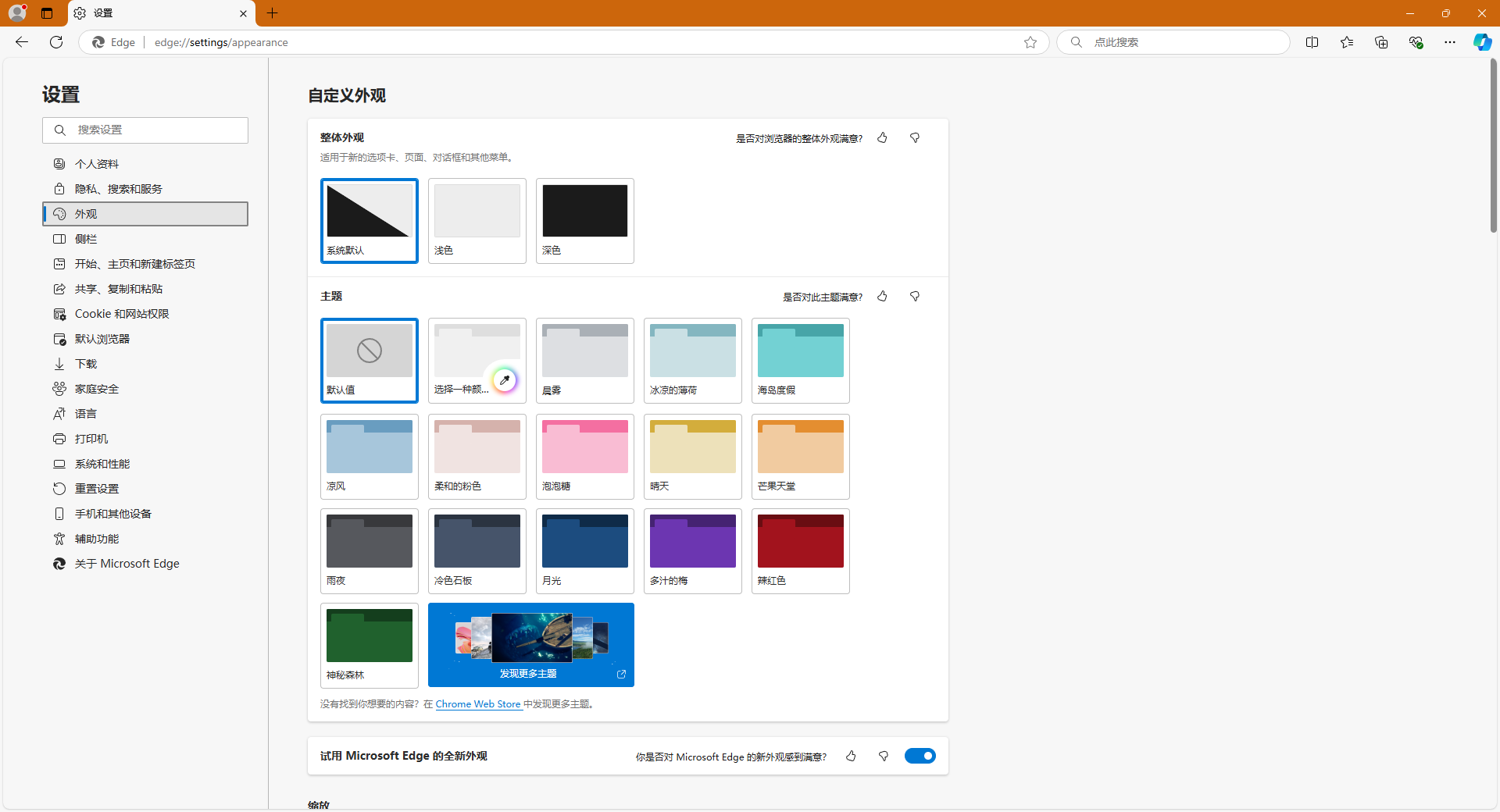Apply the 冷色石板 theme
Viewport: 1500px width, 812px height.
pyautogui.click(x=477, y=551)
